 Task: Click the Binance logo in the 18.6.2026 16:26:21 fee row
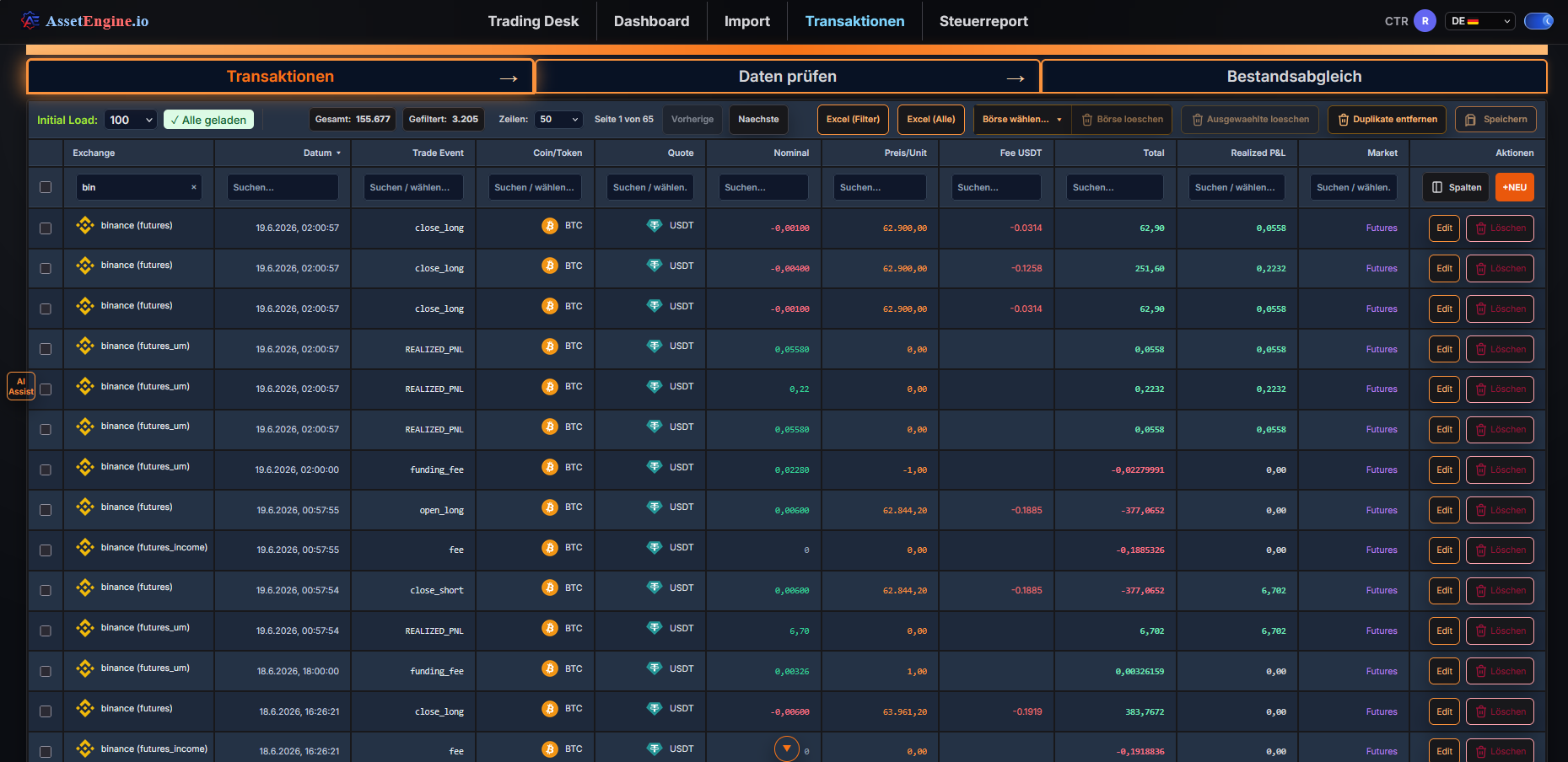(x=84, y=749)
